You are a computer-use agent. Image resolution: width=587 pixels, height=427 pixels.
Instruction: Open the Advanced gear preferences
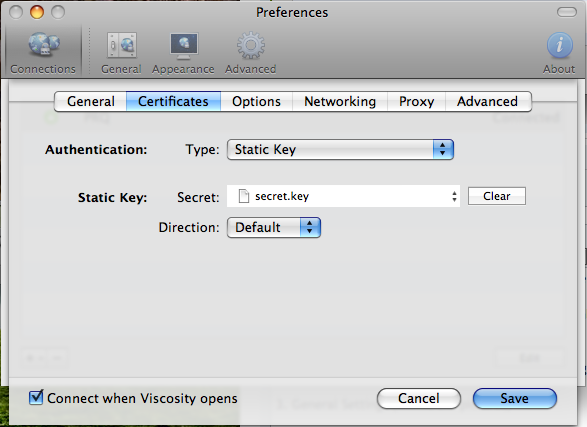click(x=250, y=53)
